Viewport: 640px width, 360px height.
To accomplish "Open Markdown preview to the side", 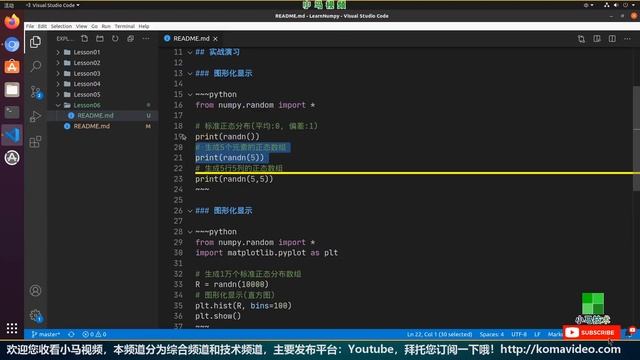I will coord(597,39).
